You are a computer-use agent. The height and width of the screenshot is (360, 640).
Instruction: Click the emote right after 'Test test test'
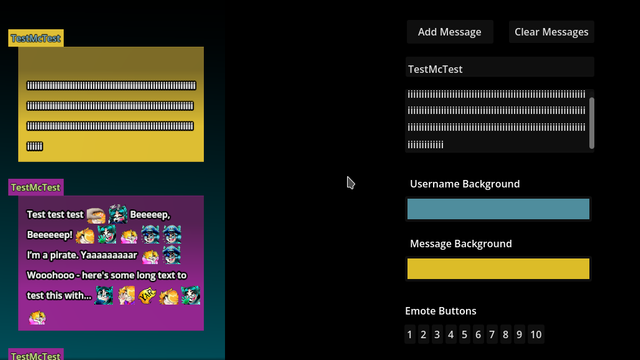pos(96,215)
